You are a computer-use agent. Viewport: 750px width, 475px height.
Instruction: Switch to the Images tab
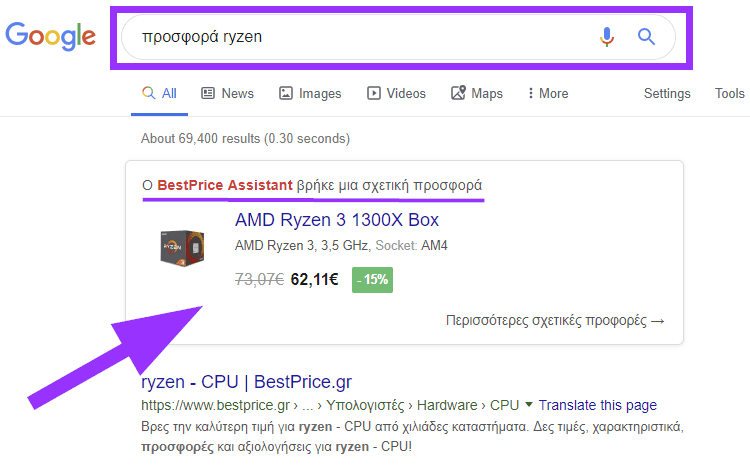coord(310,93)
